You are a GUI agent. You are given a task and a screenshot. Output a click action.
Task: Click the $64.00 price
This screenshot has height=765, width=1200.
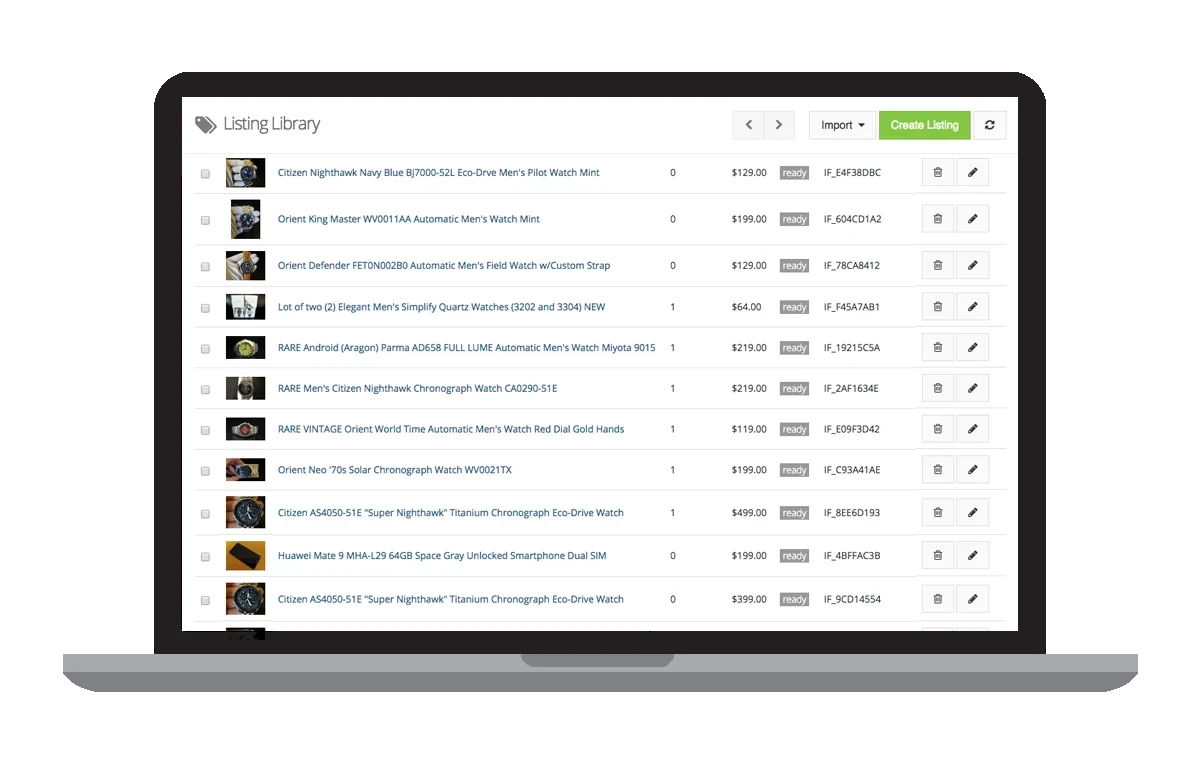point(746,307)
